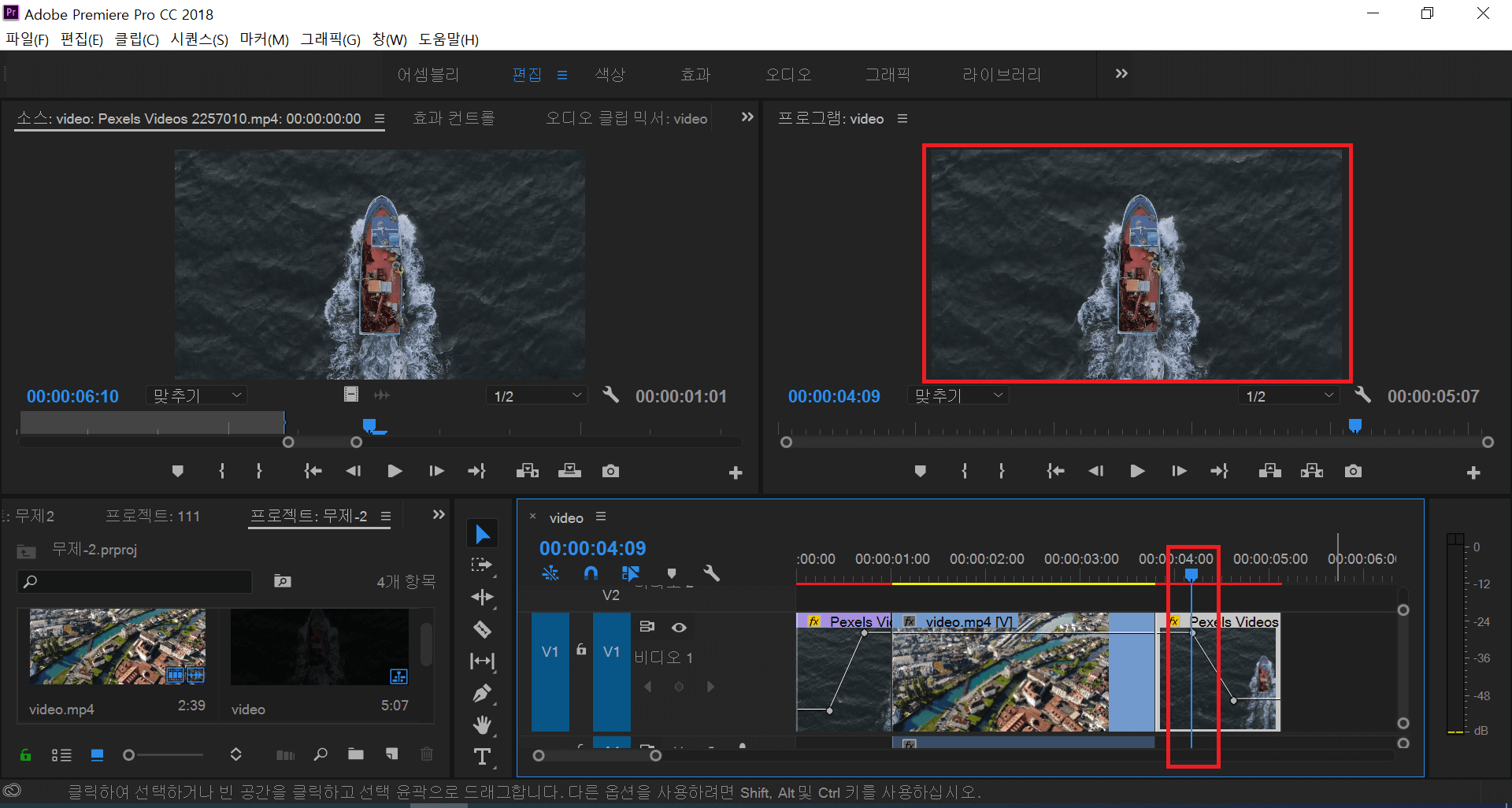Click Lift button in Program monitor
The width and height of the screenshot is (1512, 808).
[x=1269, y=471]
